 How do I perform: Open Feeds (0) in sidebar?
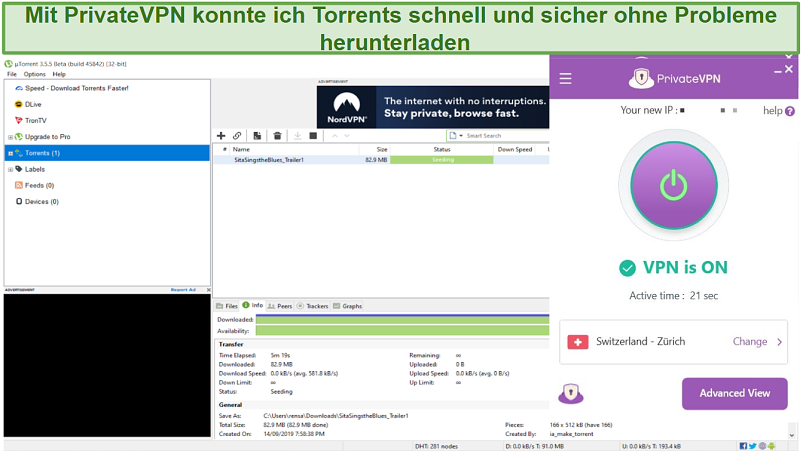tap(34, 185)
